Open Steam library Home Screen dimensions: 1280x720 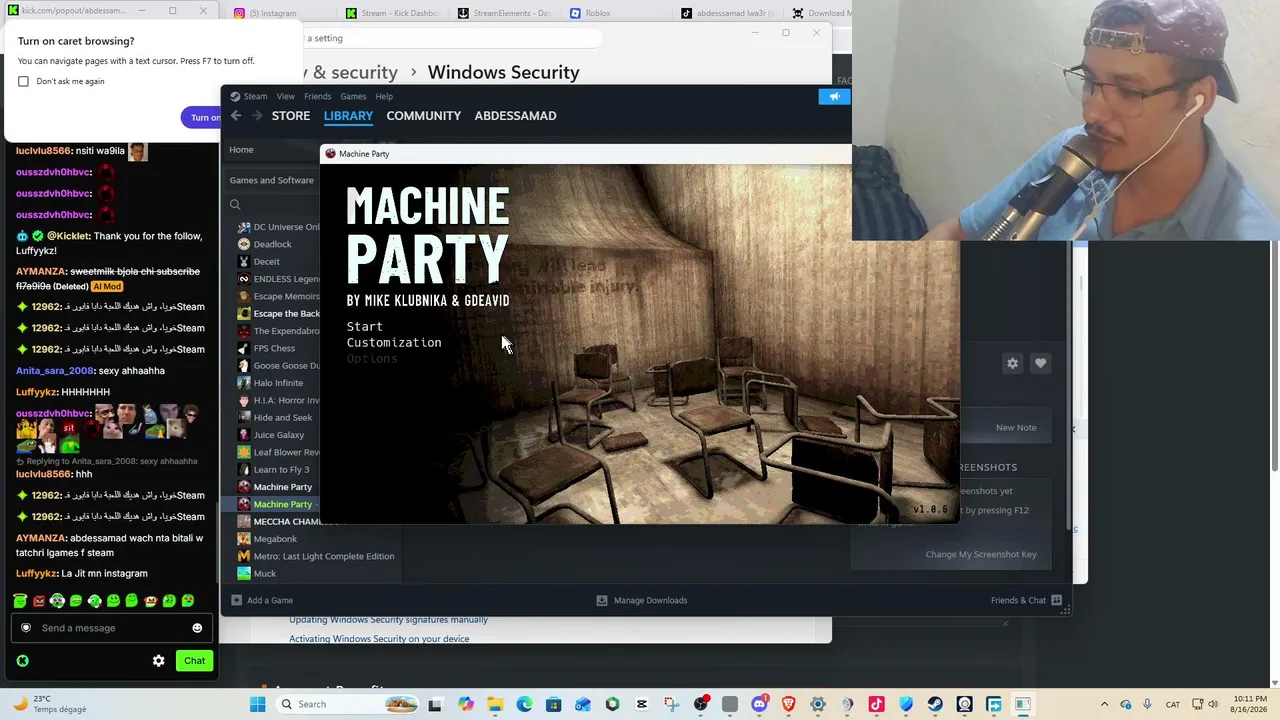(x=241, y=150)
